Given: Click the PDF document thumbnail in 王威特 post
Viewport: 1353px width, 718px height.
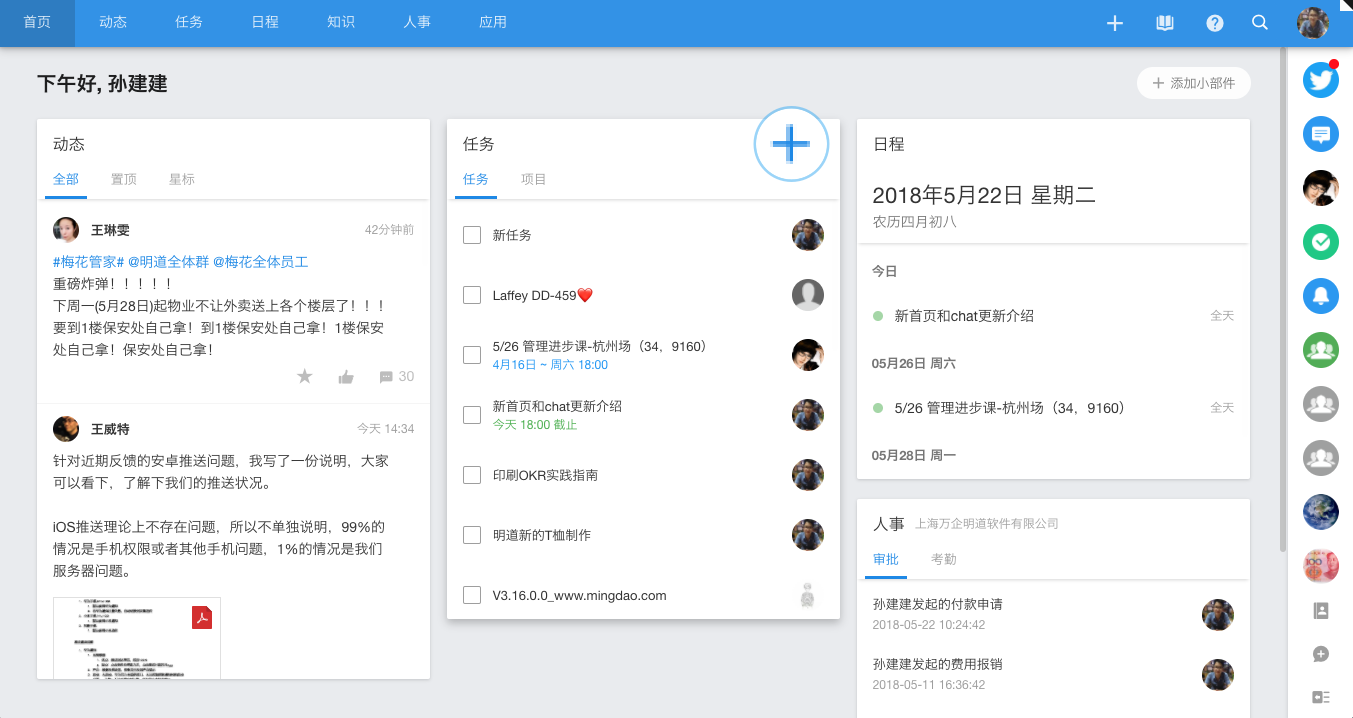Looking at the screenshot, I should (137, 638).
